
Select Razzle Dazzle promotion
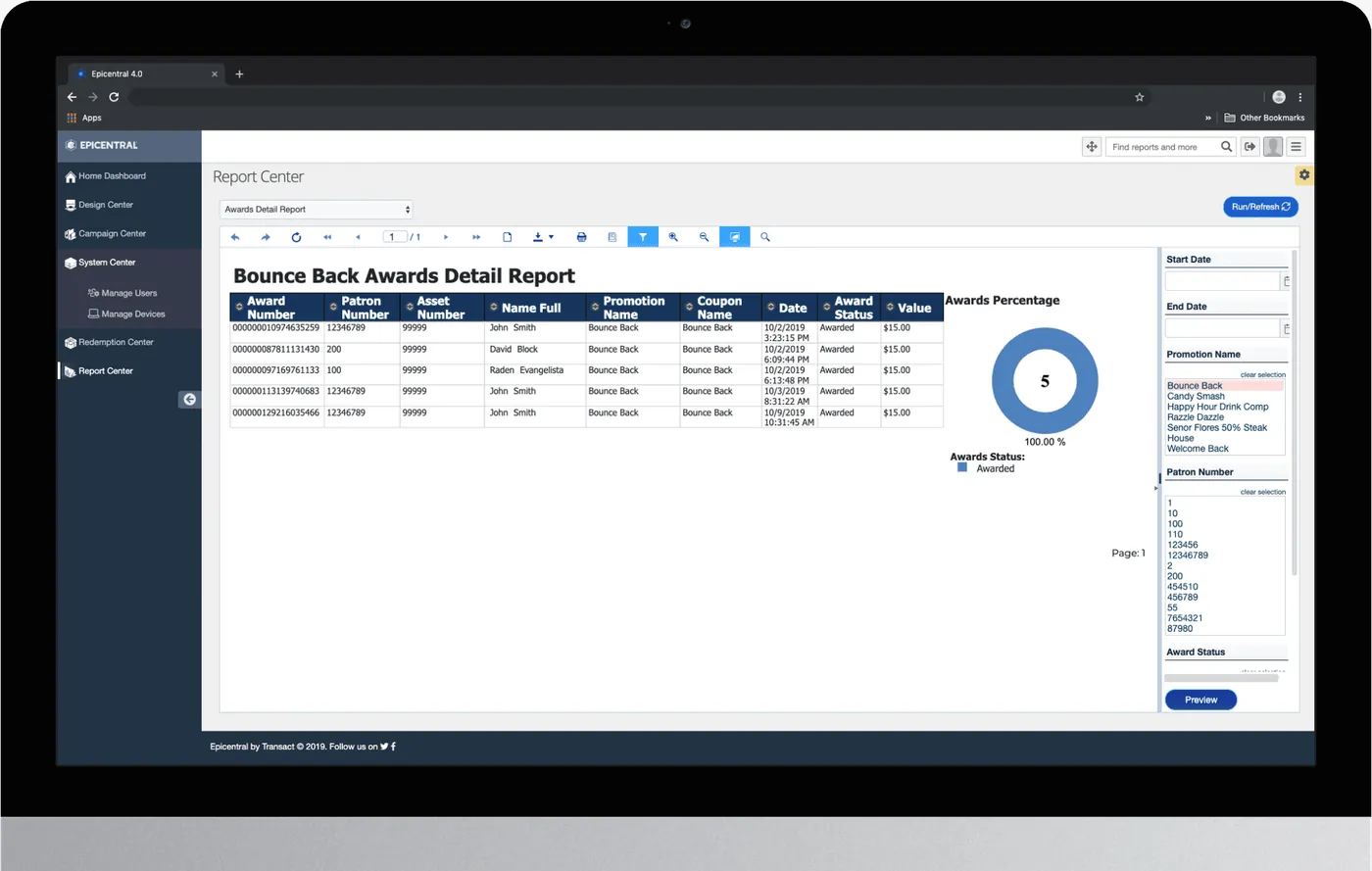click(x=1195, y=417)
